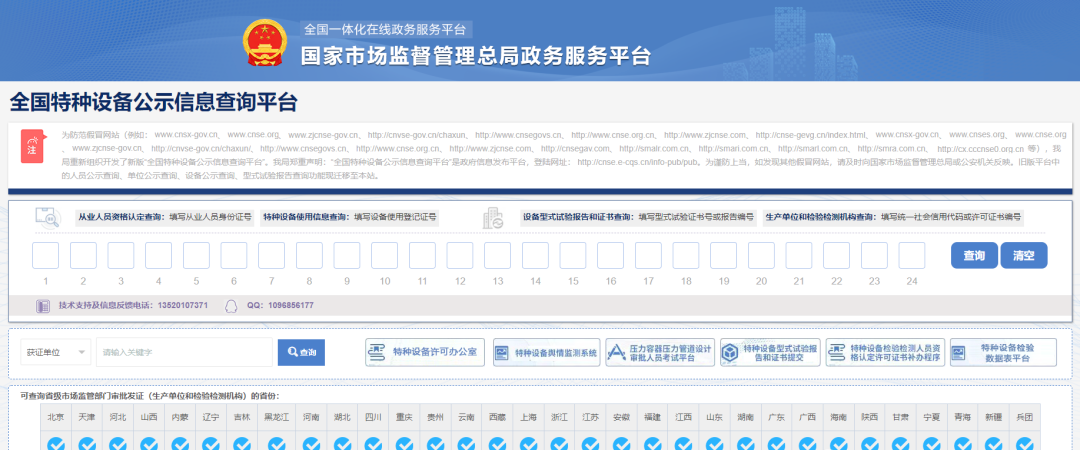
Task: Click the 西藏 province header cell
Action: tap(497, 417)
